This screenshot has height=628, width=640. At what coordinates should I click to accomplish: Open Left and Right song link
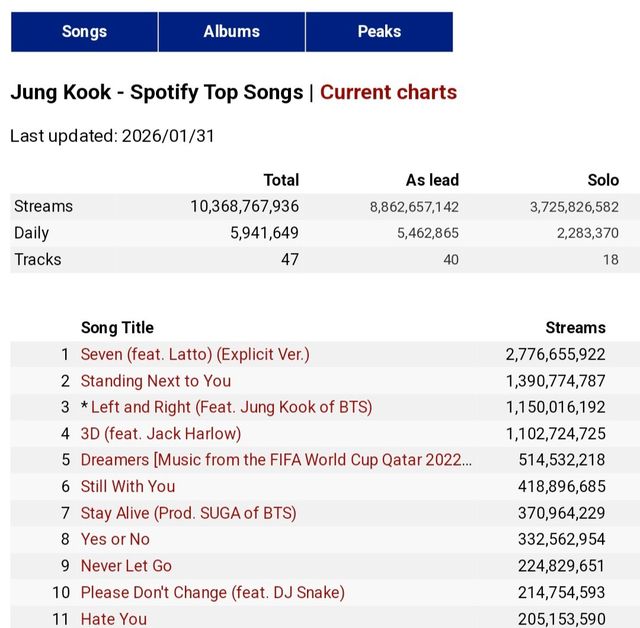pos(231,407)
